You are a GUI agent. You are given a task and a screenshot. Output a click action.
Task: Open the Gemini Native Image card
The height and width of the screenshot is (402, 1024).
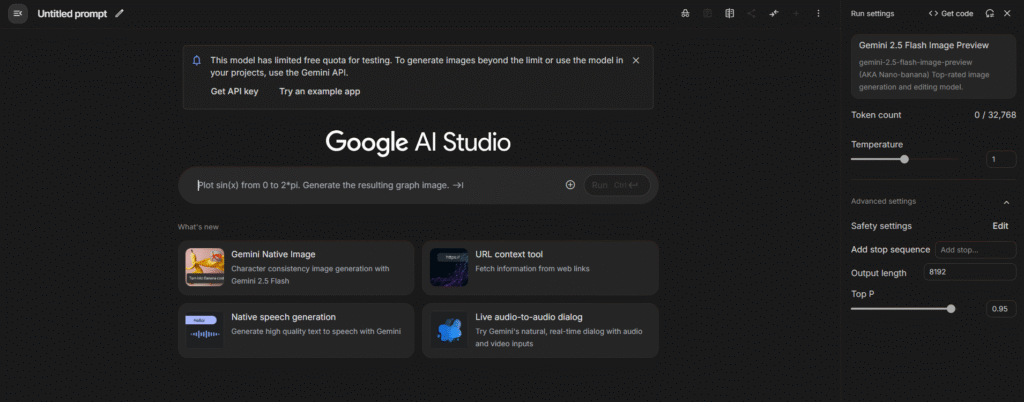point(296,268)
